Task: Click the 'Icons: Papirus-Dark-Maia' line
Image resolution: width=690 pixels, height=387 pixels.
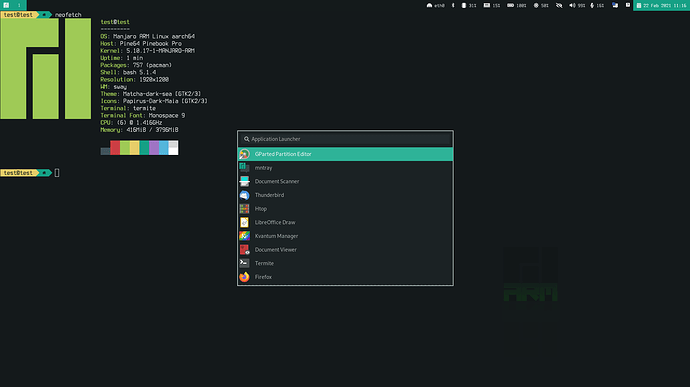Action: [x=154, y=101]
